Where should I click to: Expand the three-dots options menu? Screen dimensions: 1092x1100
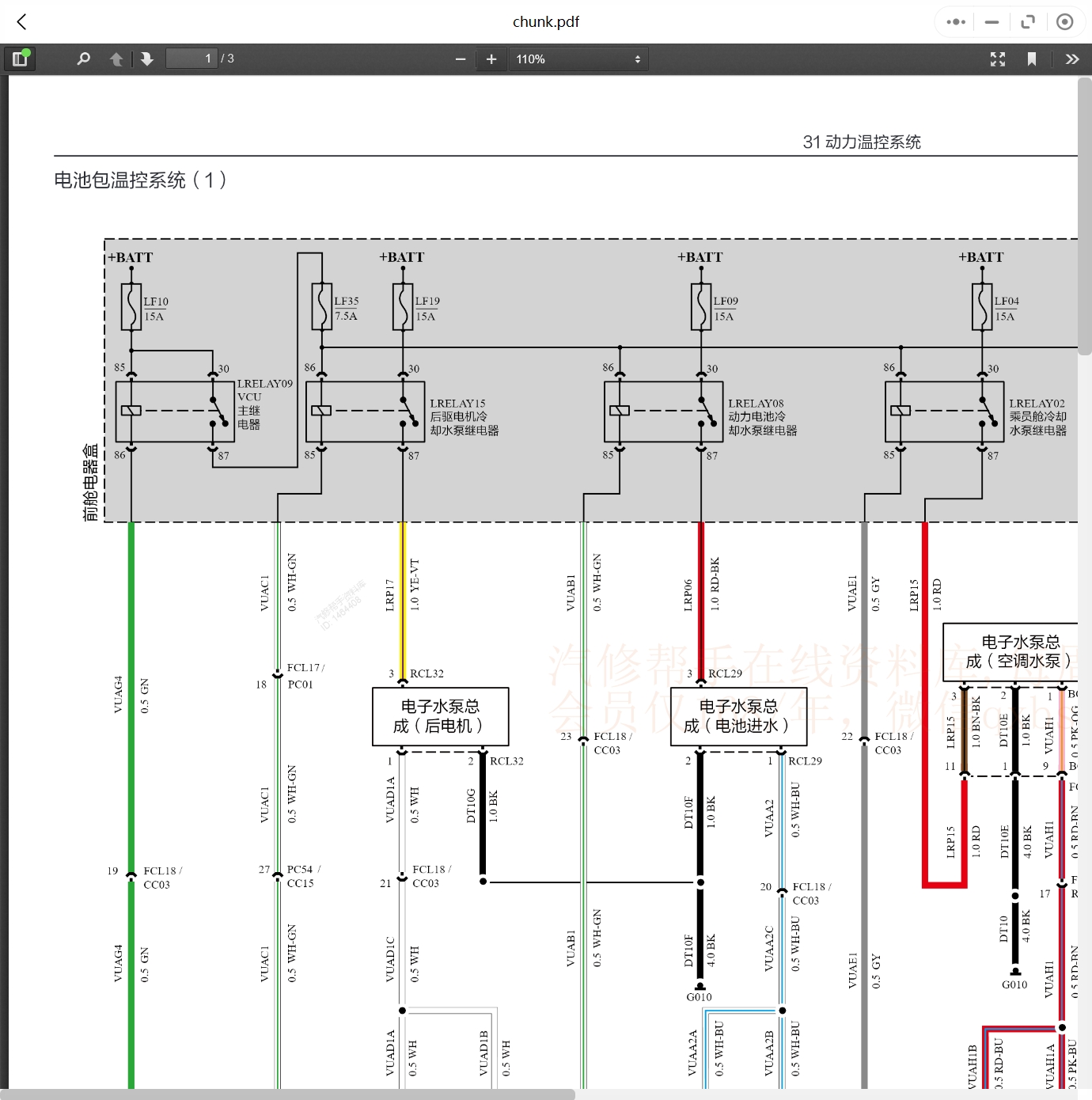click(954, 21)
